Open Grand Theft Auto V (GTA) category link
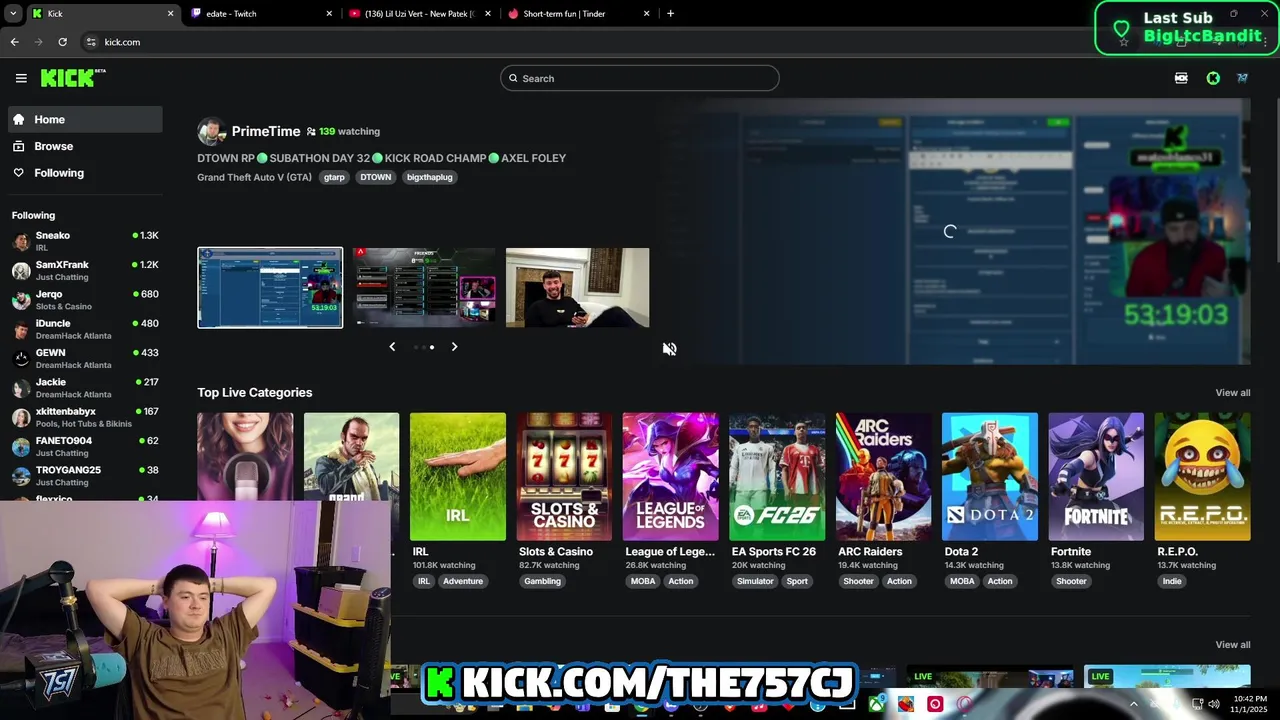 (255, 177)
